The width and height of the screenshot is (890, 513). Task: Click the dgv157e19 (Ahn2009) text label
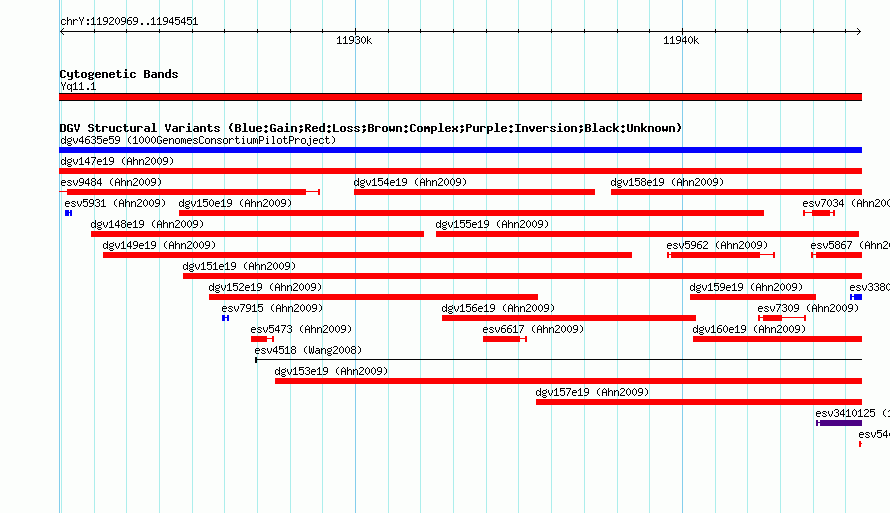pos(592,392)
